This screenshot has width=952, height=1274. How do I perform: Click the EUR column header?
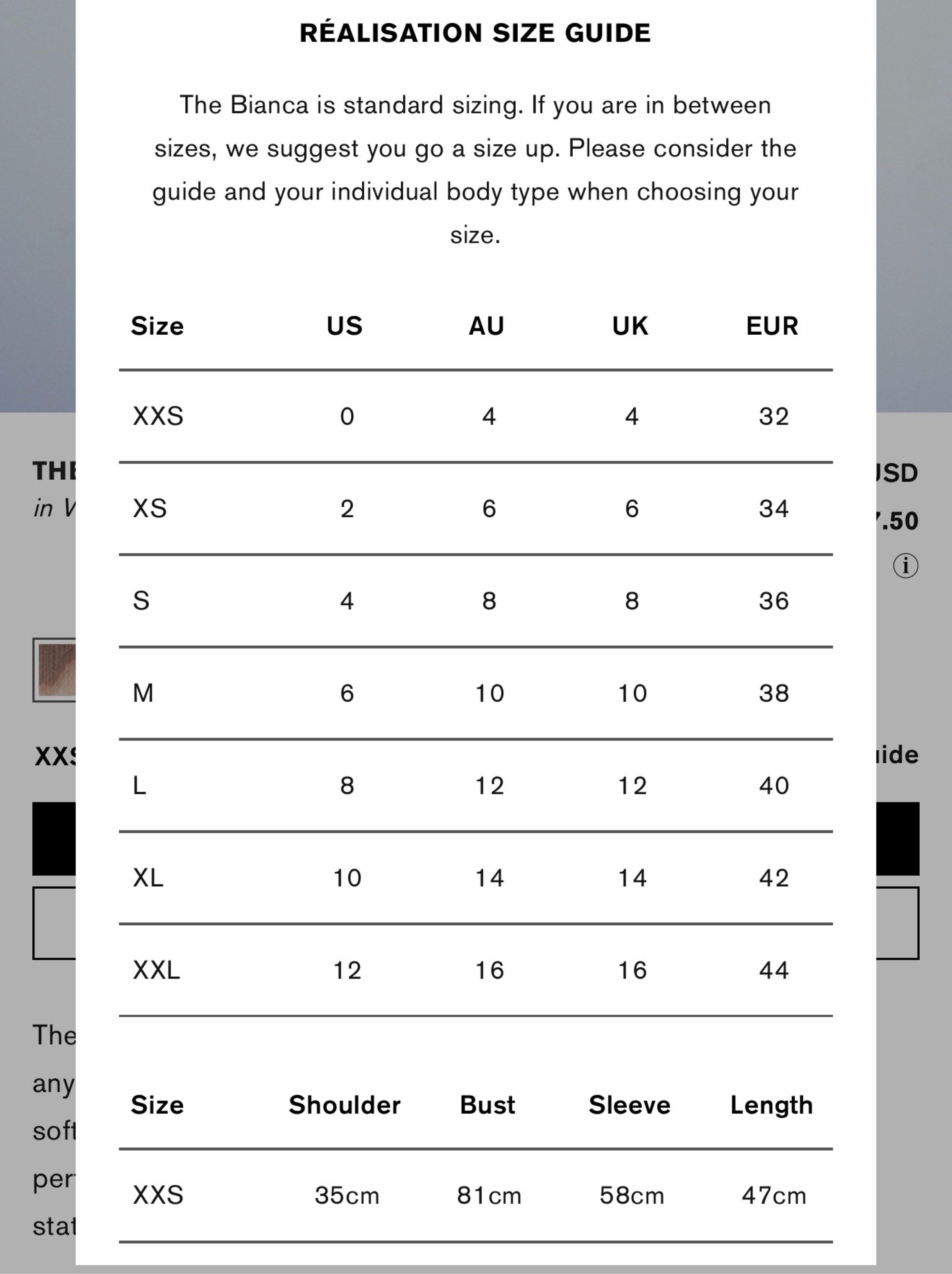click(x=772, y=326)
